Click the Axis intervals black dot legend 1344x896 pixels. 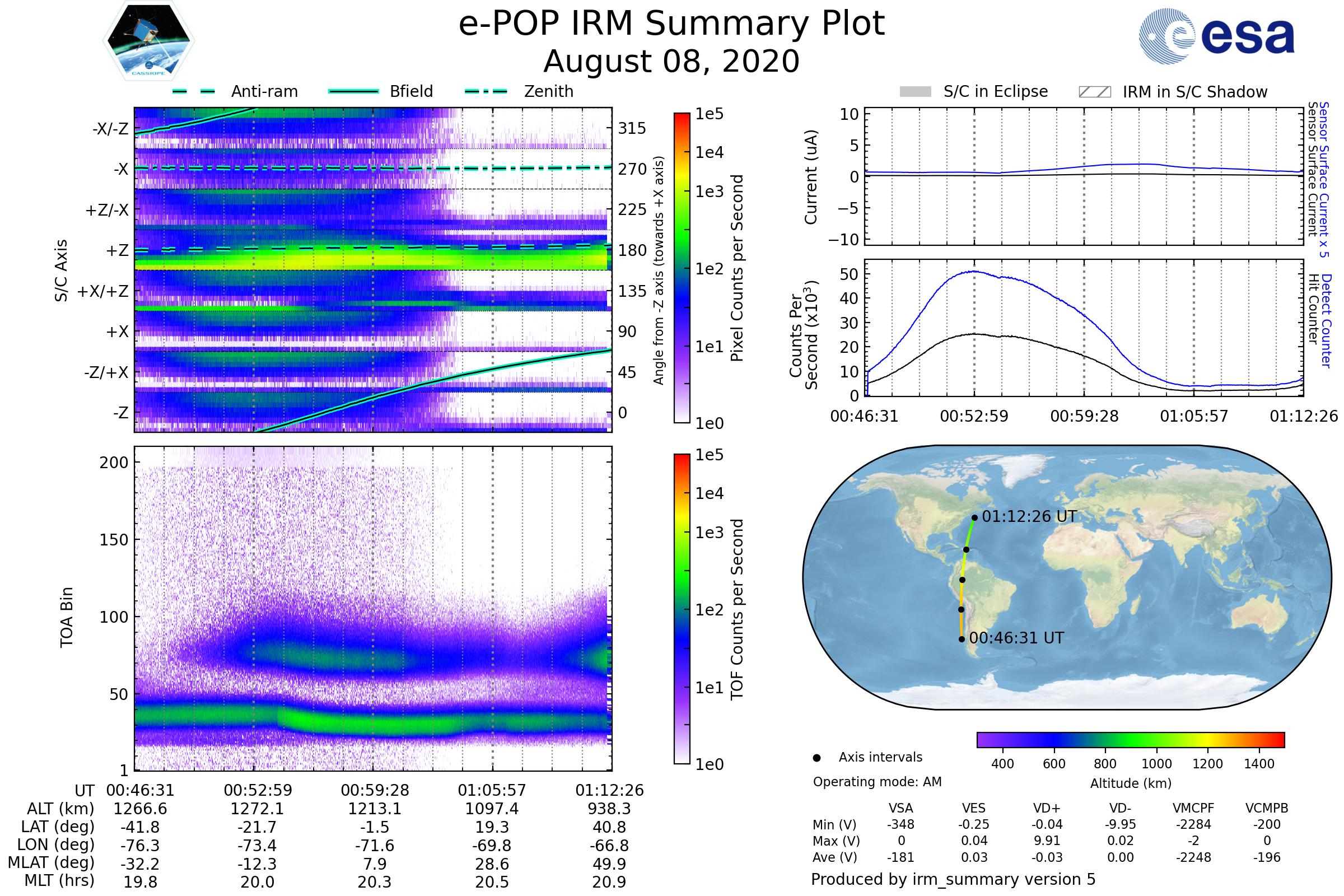click(x=816, y=758)
